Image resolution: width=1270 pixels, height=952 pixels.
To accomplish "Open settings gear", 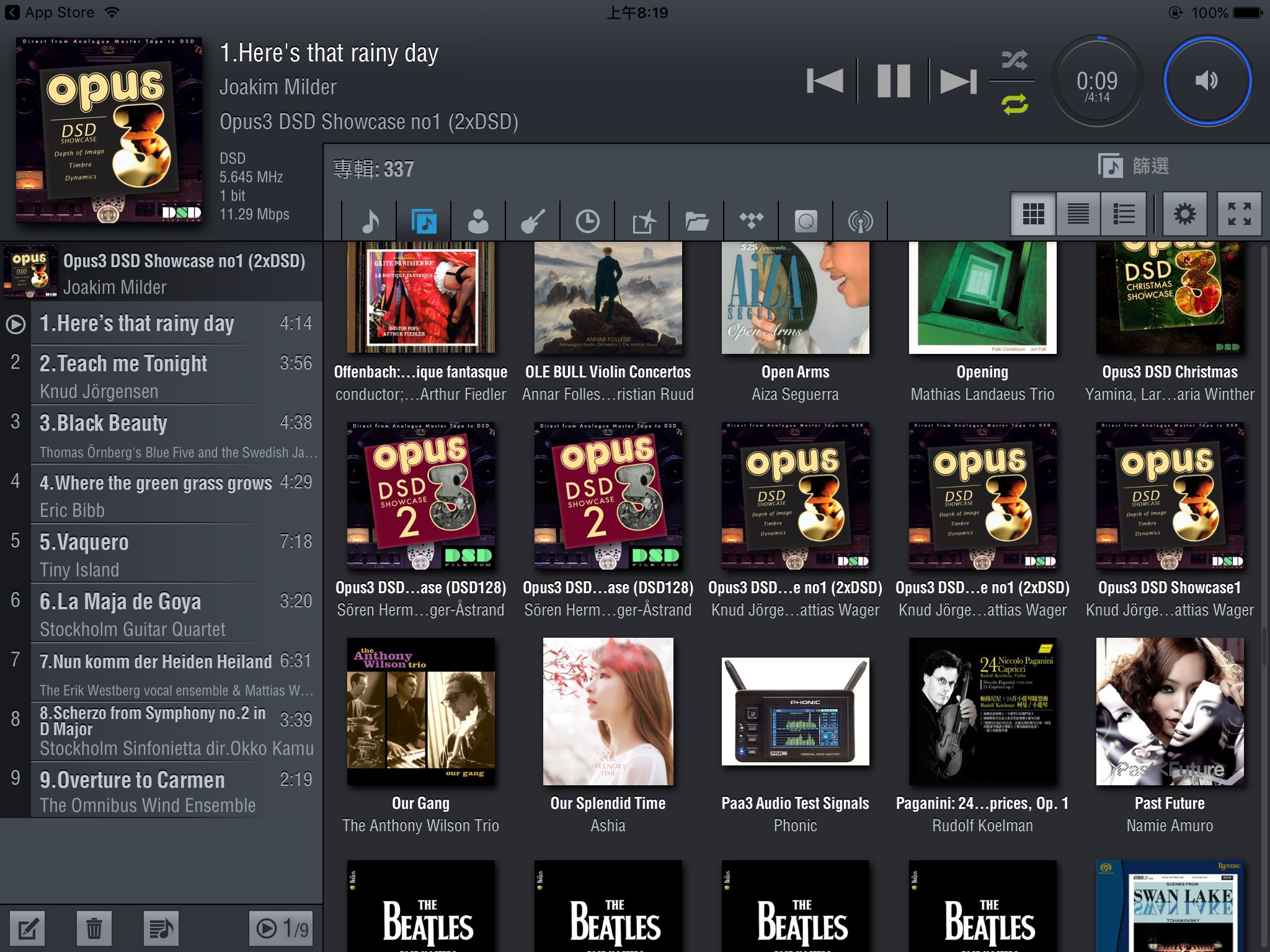I will click(1184, 214).
